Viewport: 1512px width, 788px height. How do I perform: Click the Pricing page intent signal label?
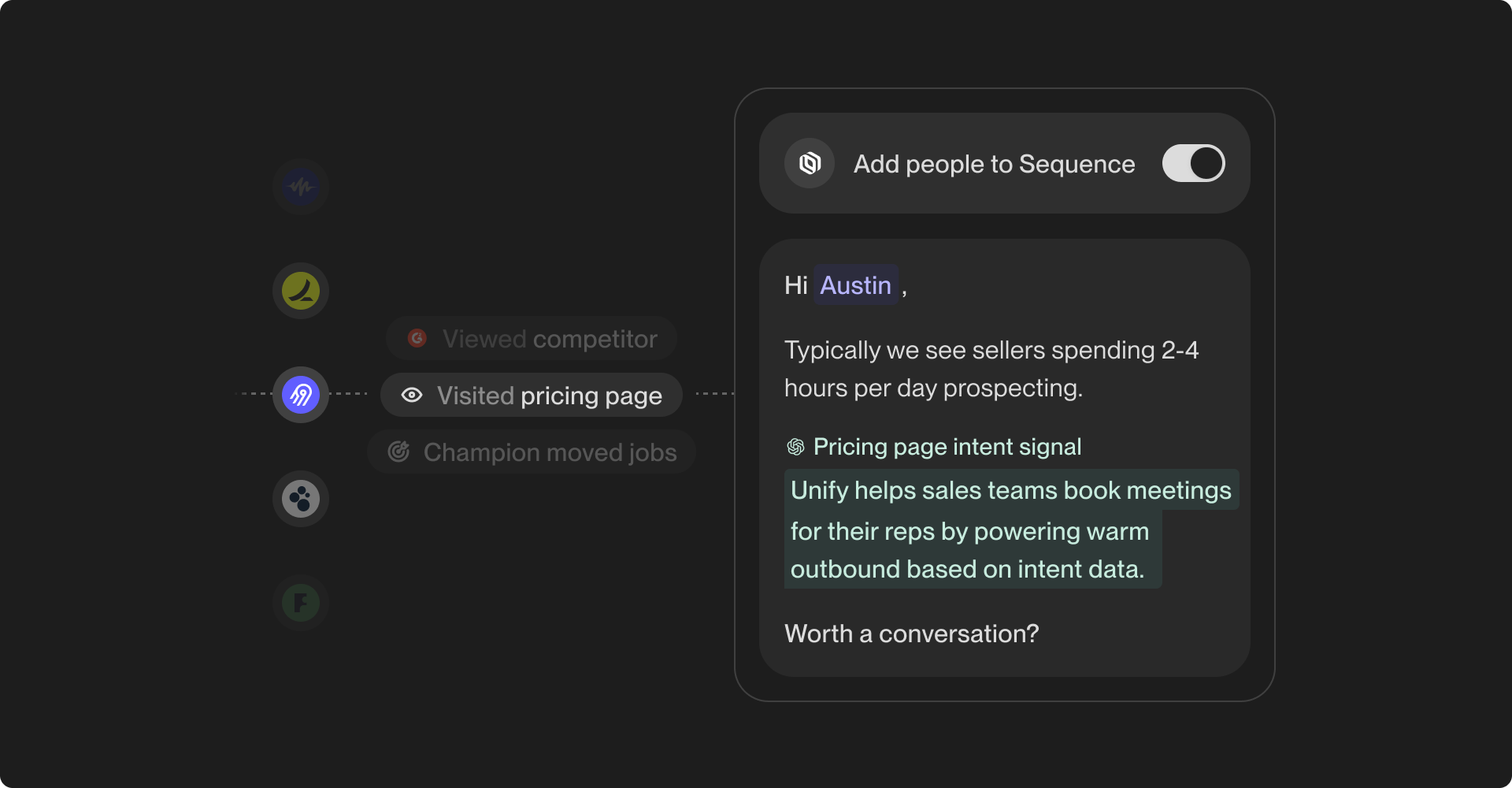pos(947,447)
